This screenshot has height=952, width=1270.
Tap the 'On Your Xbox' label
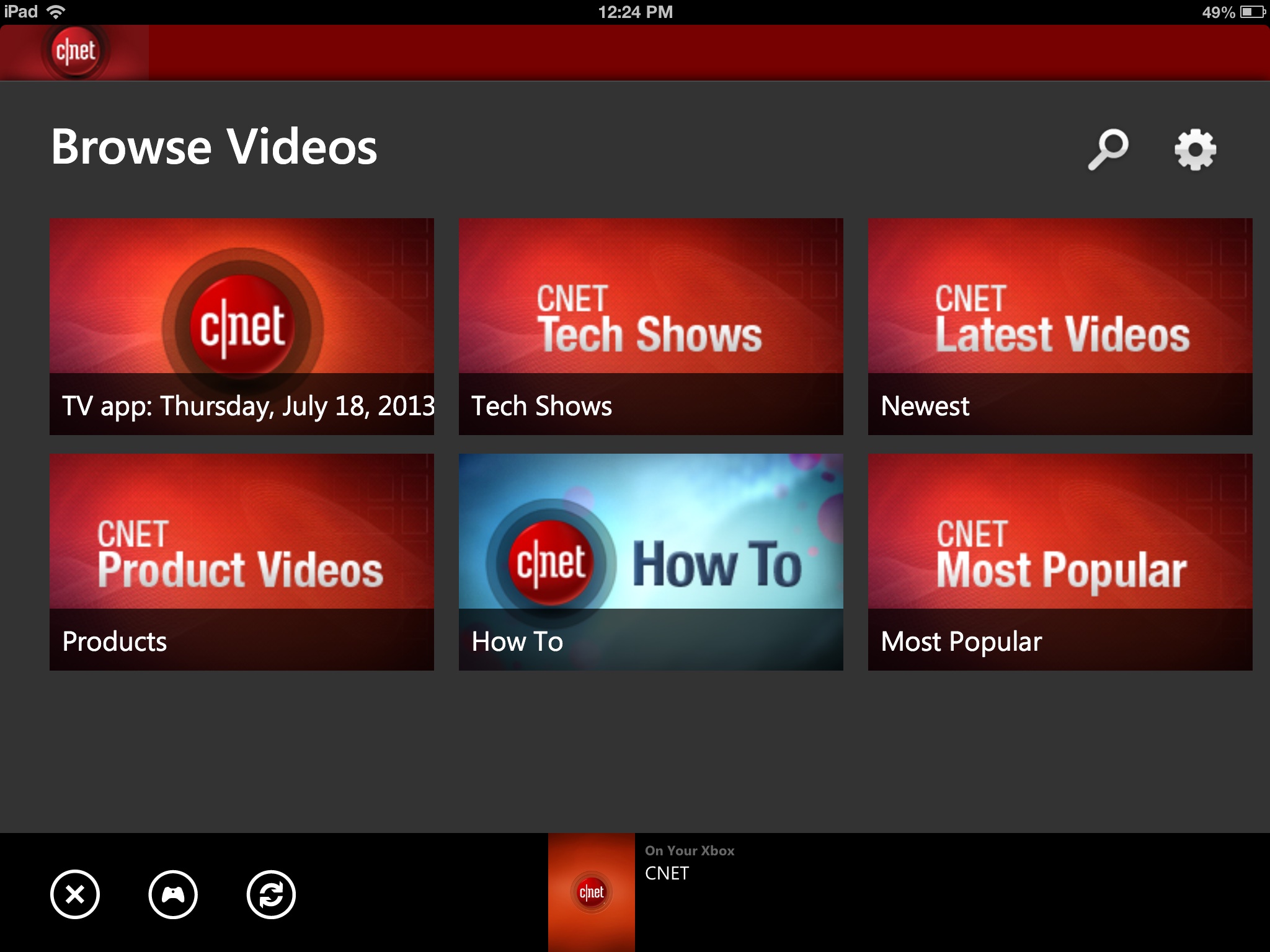point(690,851)
